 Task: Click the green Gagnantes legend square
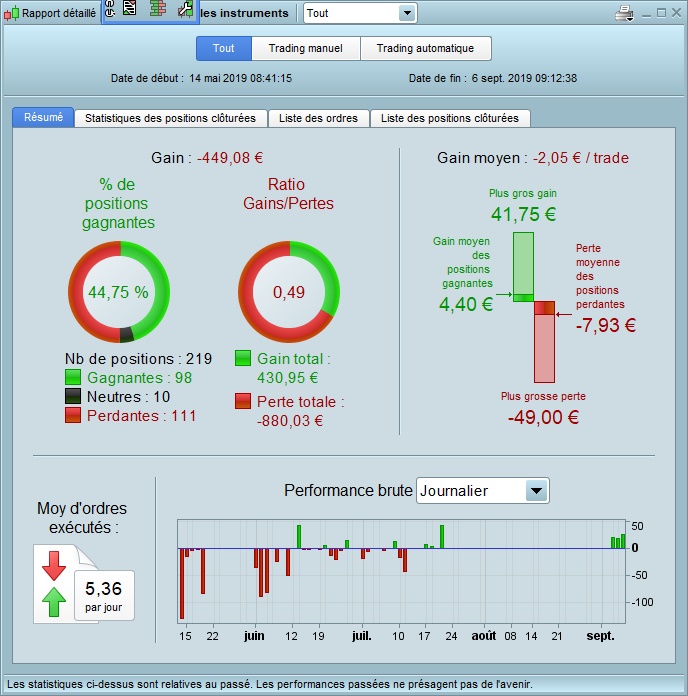click(x=73, y=377)
